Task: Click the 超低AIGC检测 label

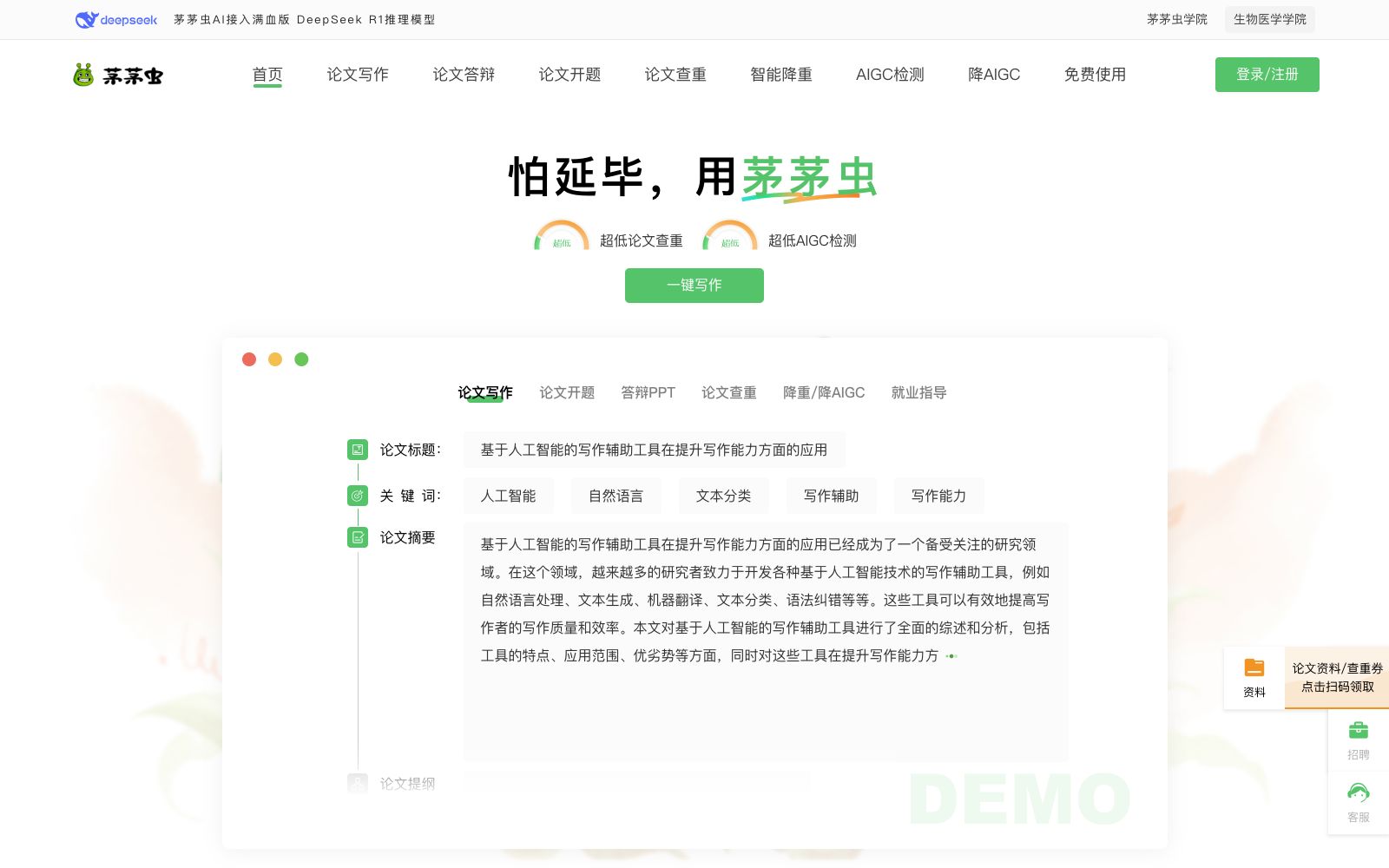Action: pyautogui.click(x=813, y=240)
